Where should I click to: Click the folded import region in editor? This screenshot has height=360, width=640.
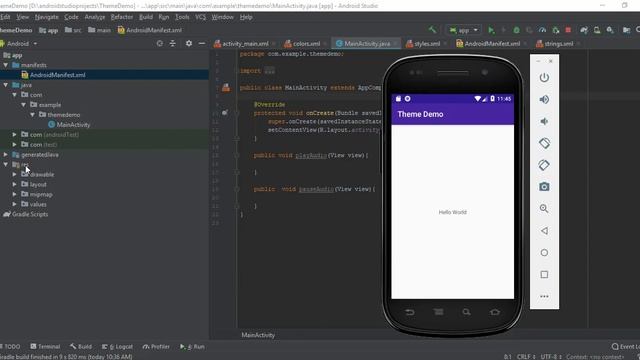click(269, 71)
